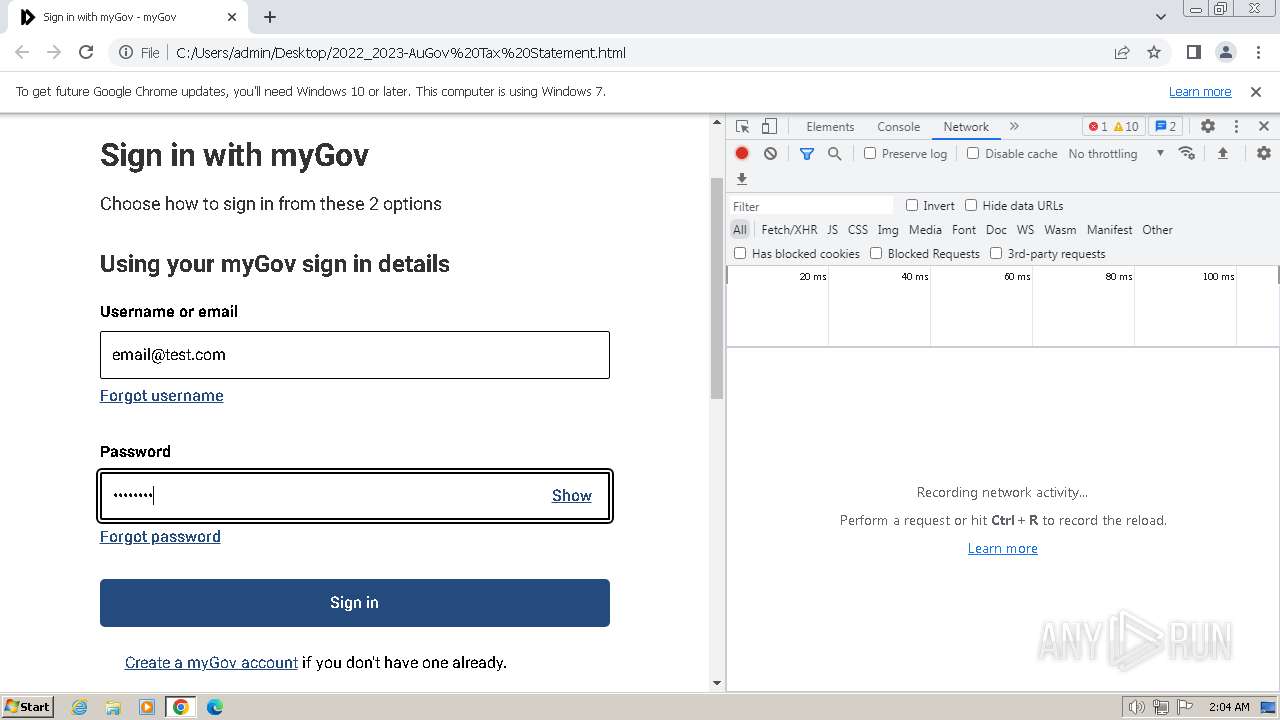Viewport: 1280px width, 720px height.
Task: Open the Windows Start menu
Action: tap(27, 706)
